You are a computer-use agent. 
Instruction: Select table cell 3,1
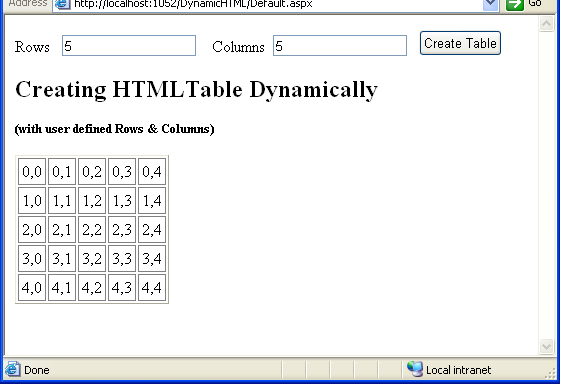pyautogui.click(x=62, y=258)
